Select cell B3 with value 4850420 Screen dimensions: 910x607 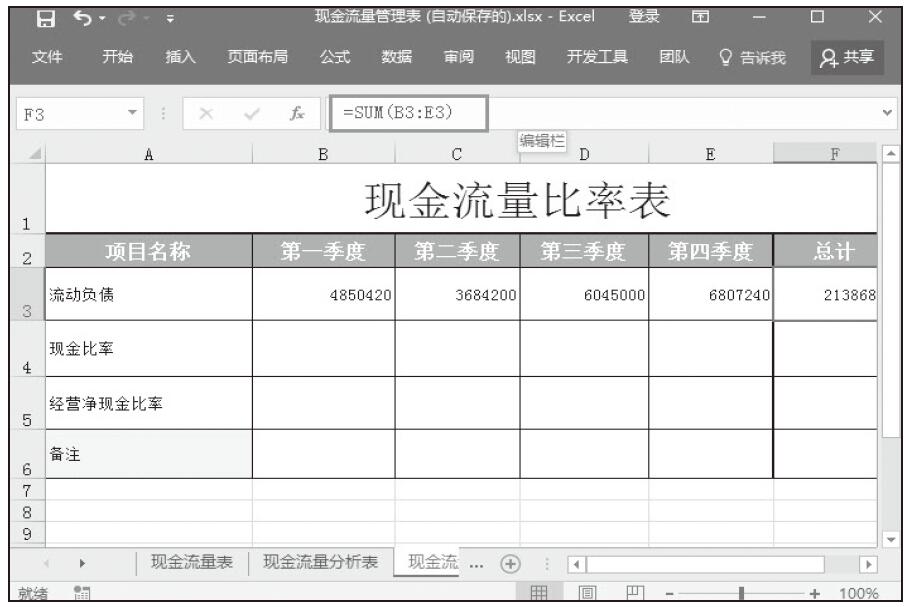pyautogui.click(x=323, y=294)
